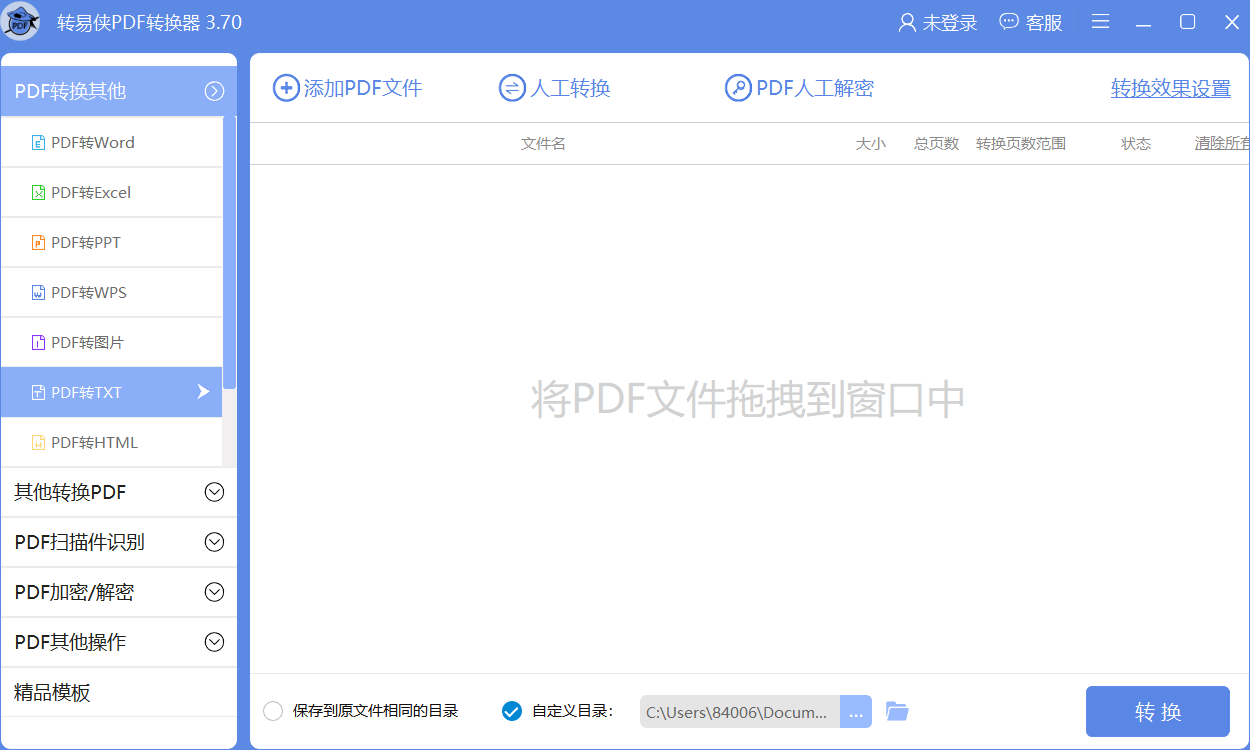Image resolution: width=1250 pixels, height=750 pixels.
Task: Click the PDF转WPS file icon
Action: tap(38, 292)
